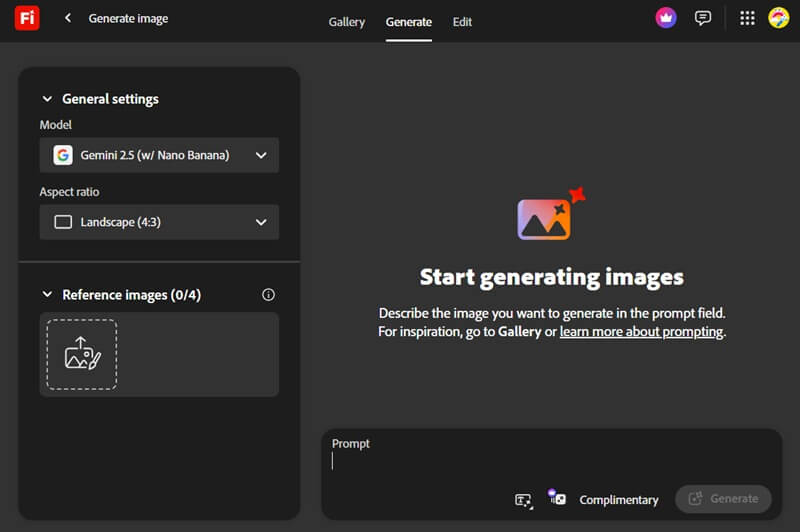Switch to the Gallery tab

[x=346, y=22]
